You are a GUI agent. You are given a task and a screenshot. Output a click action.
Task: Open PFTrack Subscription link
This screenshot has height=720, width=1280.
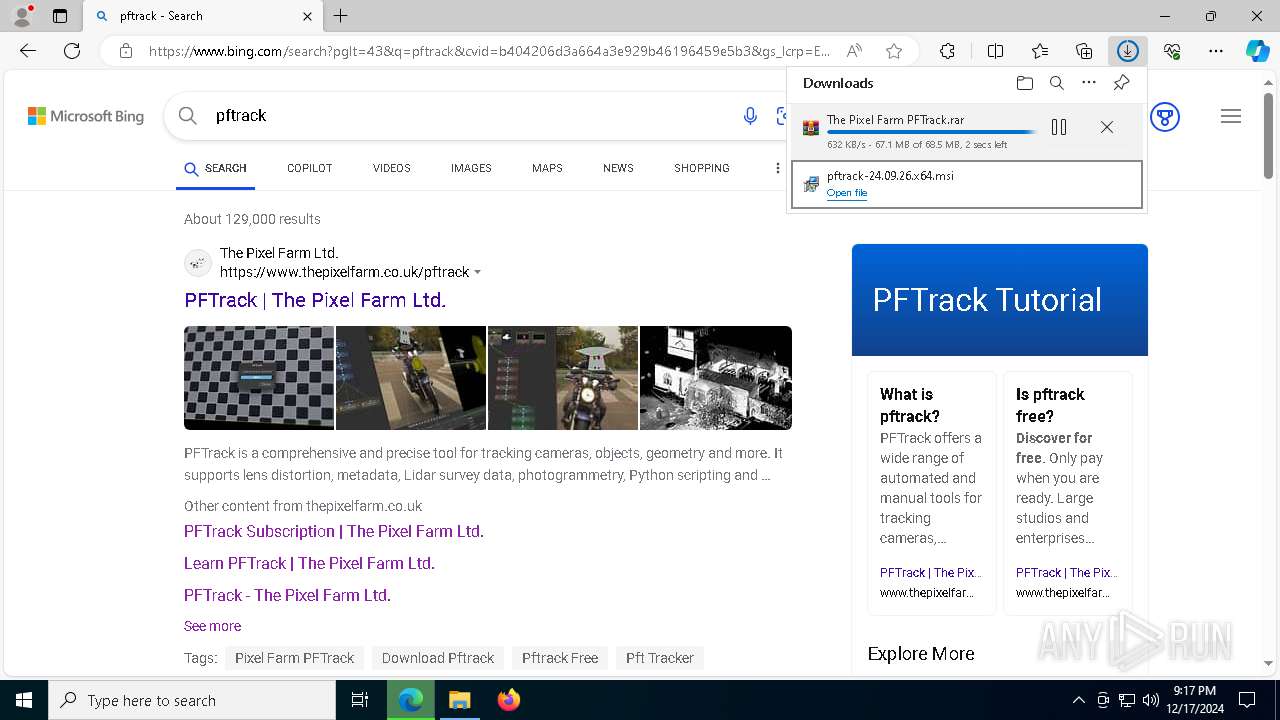point(334,531)
